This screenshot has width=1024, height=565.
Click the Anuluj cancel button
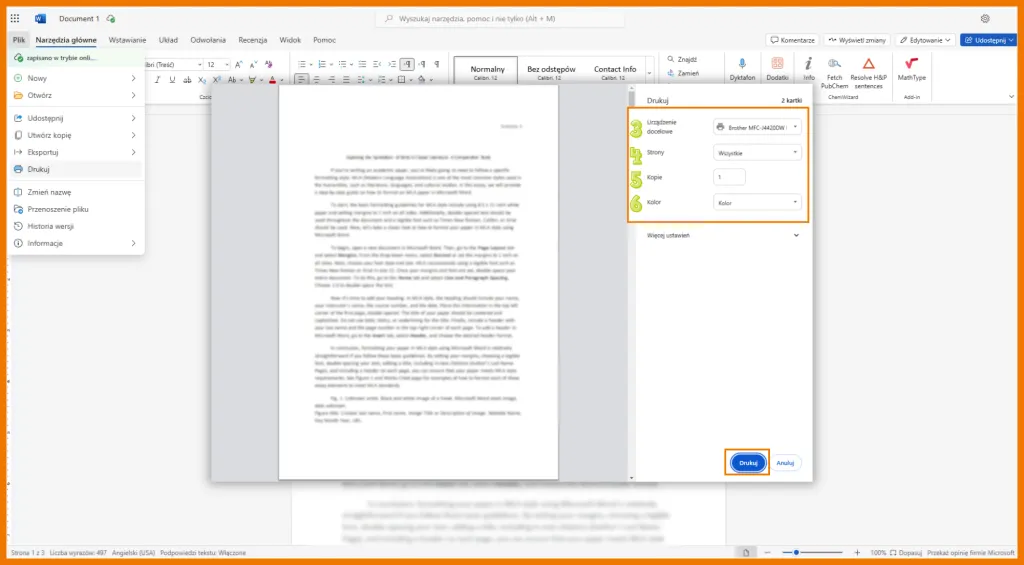[x=785, y=463]
